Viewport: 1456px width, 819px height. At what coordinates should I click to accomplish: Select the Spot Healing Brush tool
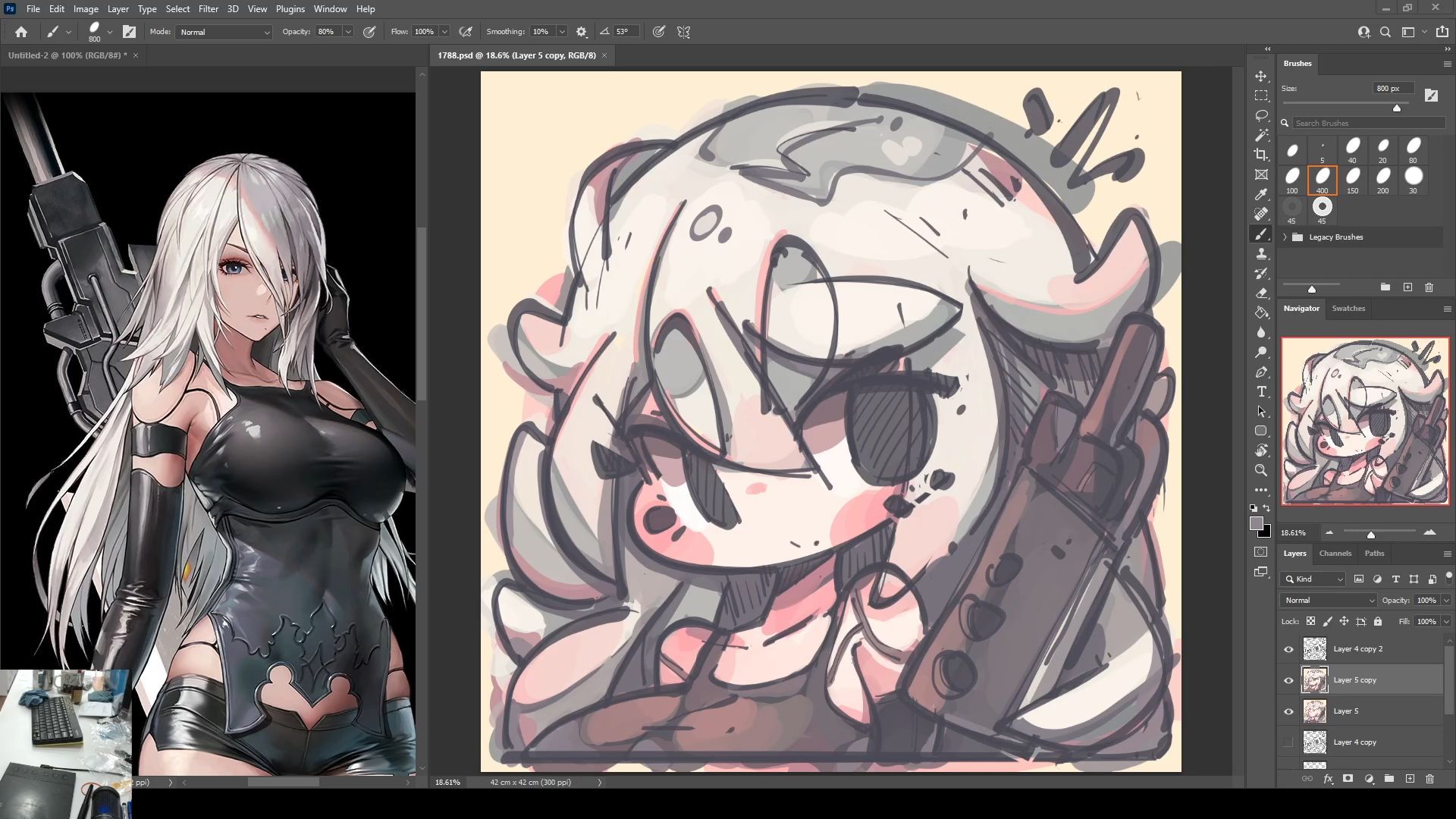point(1261,215)
